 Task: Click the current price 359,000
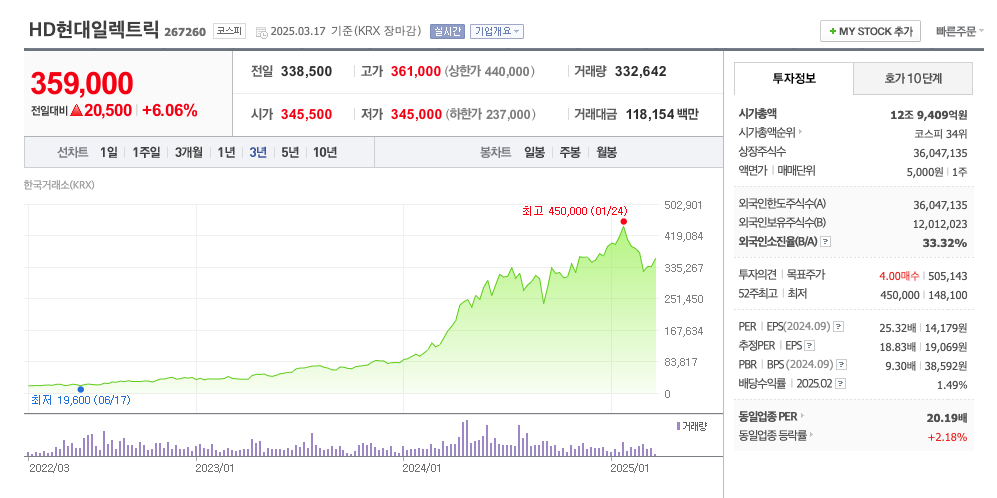82,83
